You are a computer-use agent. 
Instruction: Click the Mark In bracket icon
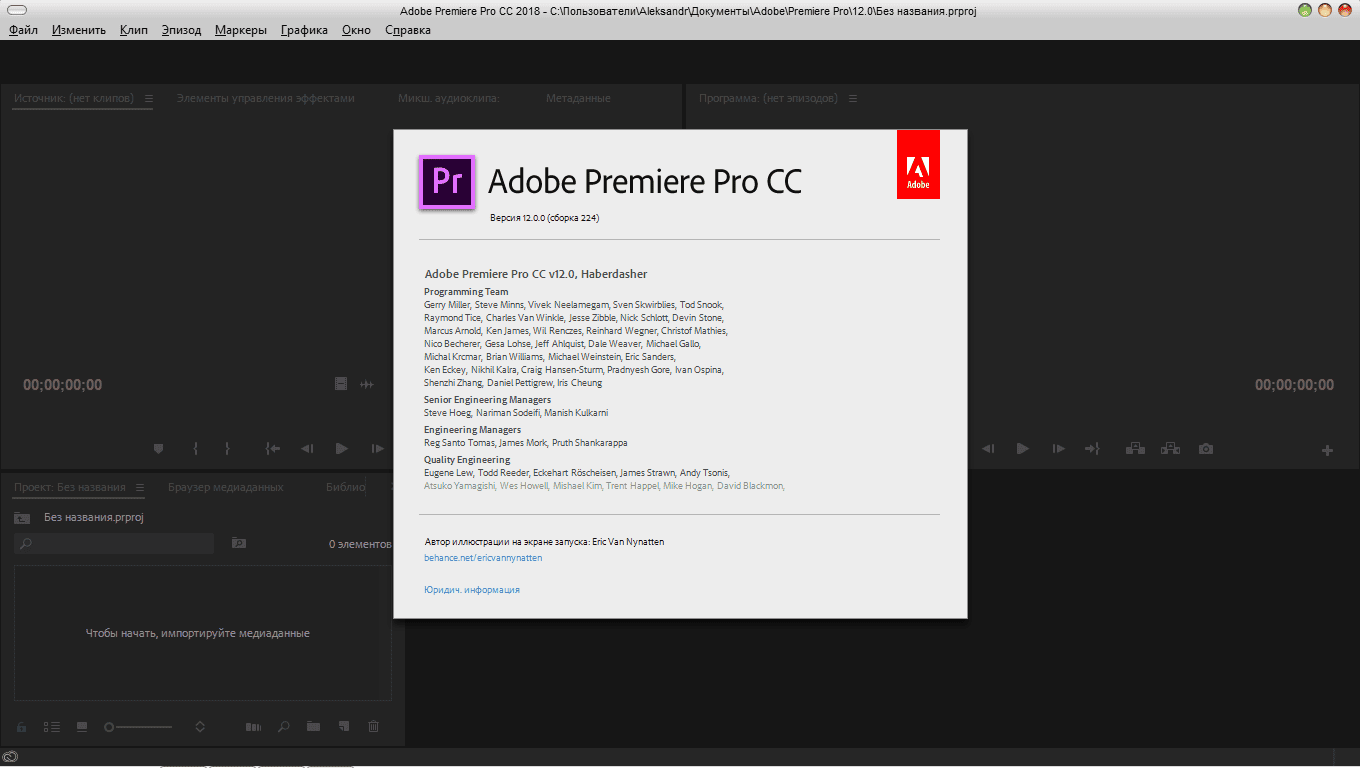pos(196,449)
